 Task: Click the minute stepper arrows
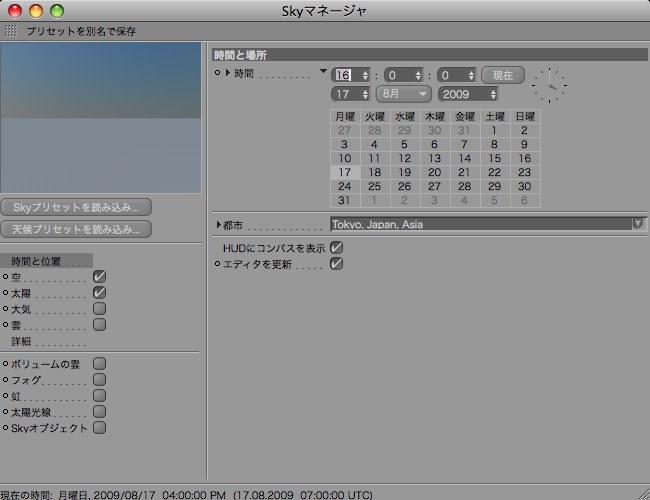pos(418,75)
